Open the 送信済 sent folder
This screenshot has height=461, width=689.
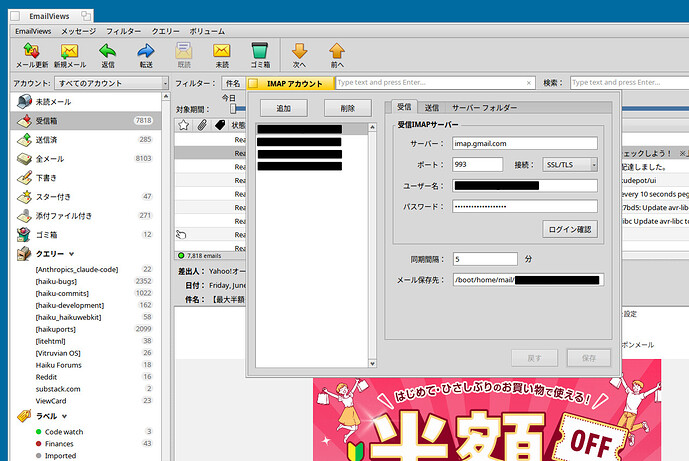tap(86, 139)
